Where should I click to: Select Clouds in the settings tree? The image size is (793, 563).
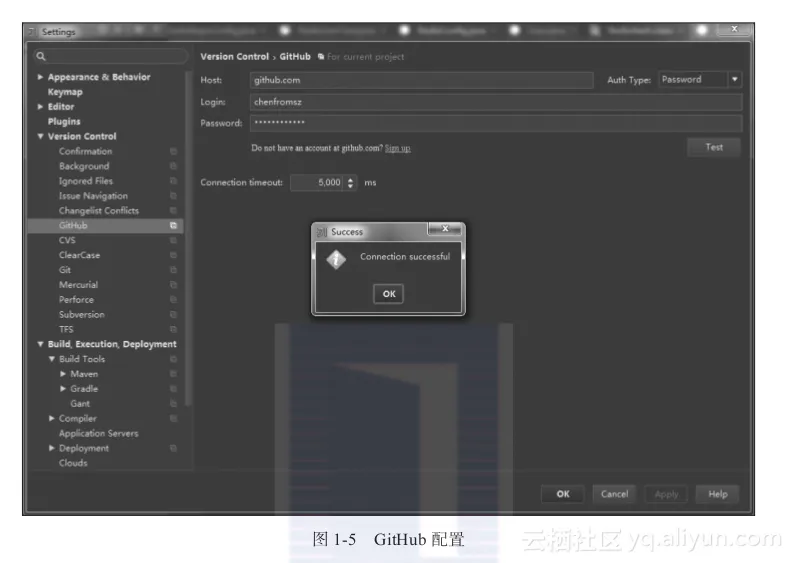(73, 463)
